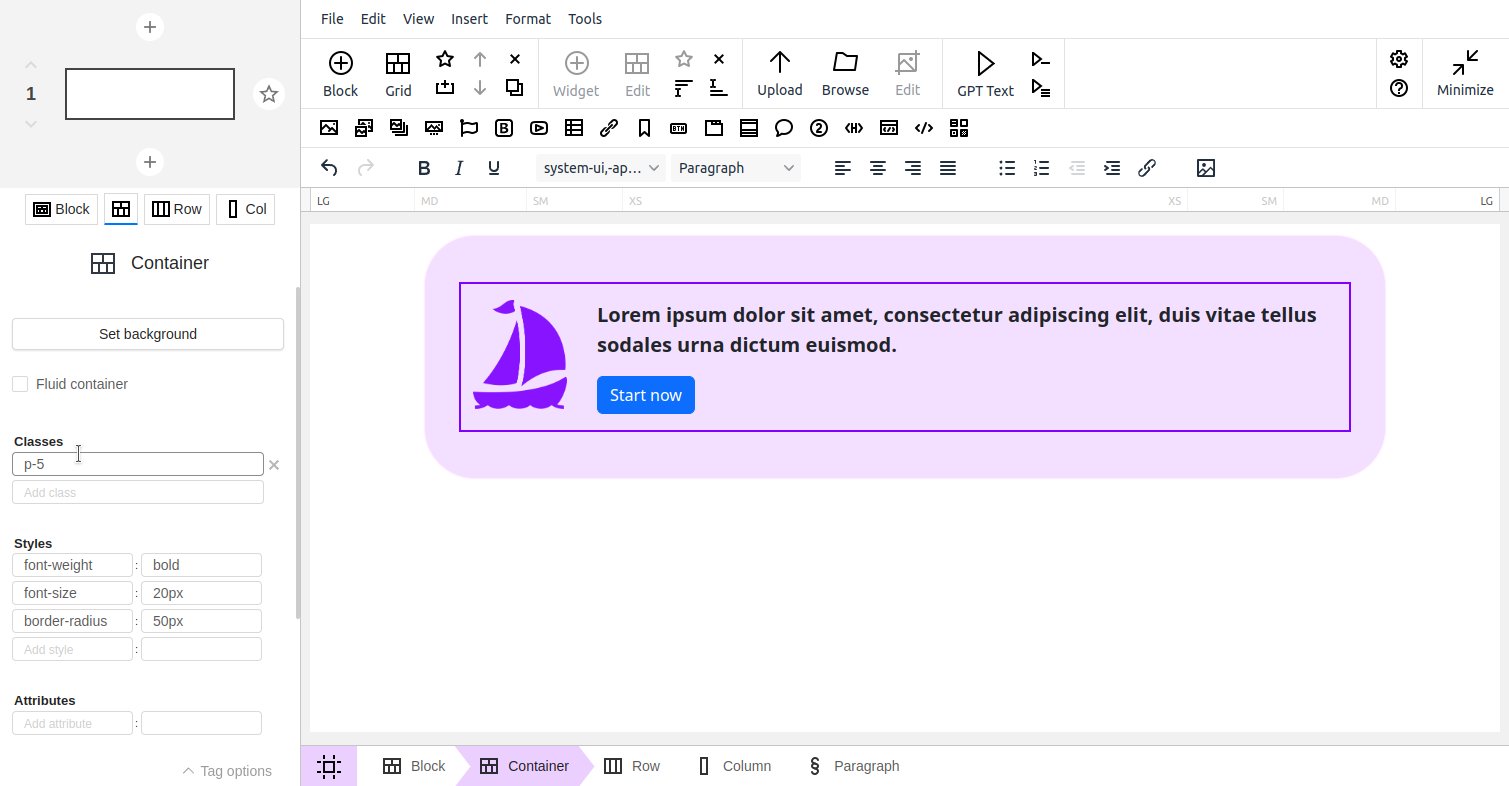
Task: Open the Paragraph style dropdown
Action: click(736, 168)
